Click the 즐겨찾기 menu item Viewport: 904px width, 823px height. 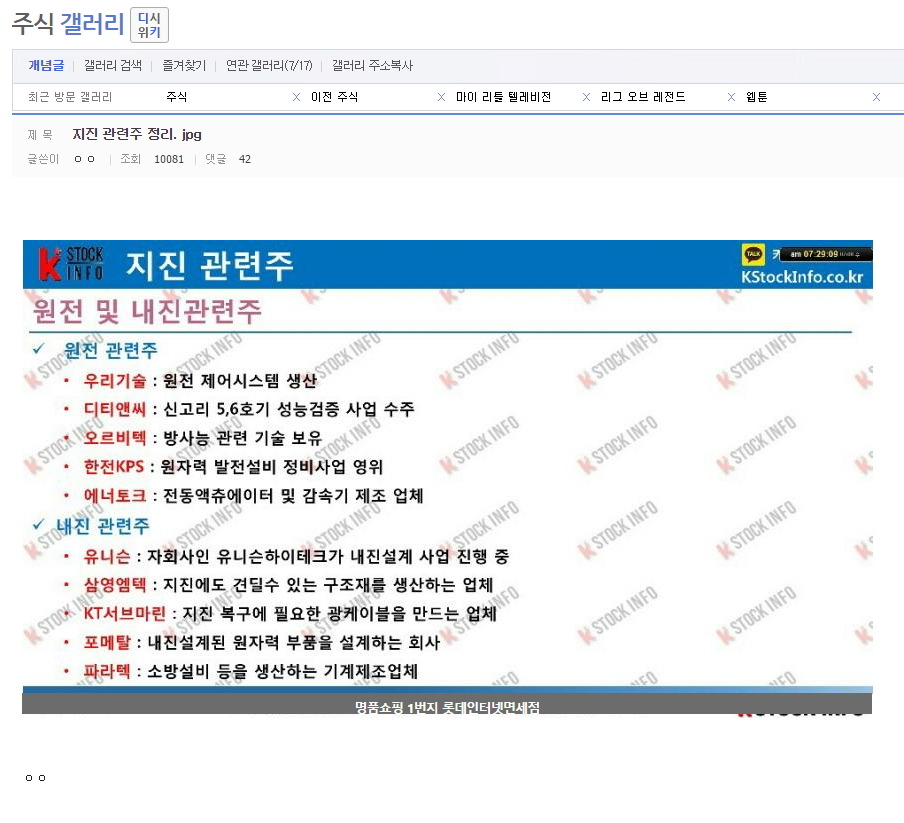183,65
